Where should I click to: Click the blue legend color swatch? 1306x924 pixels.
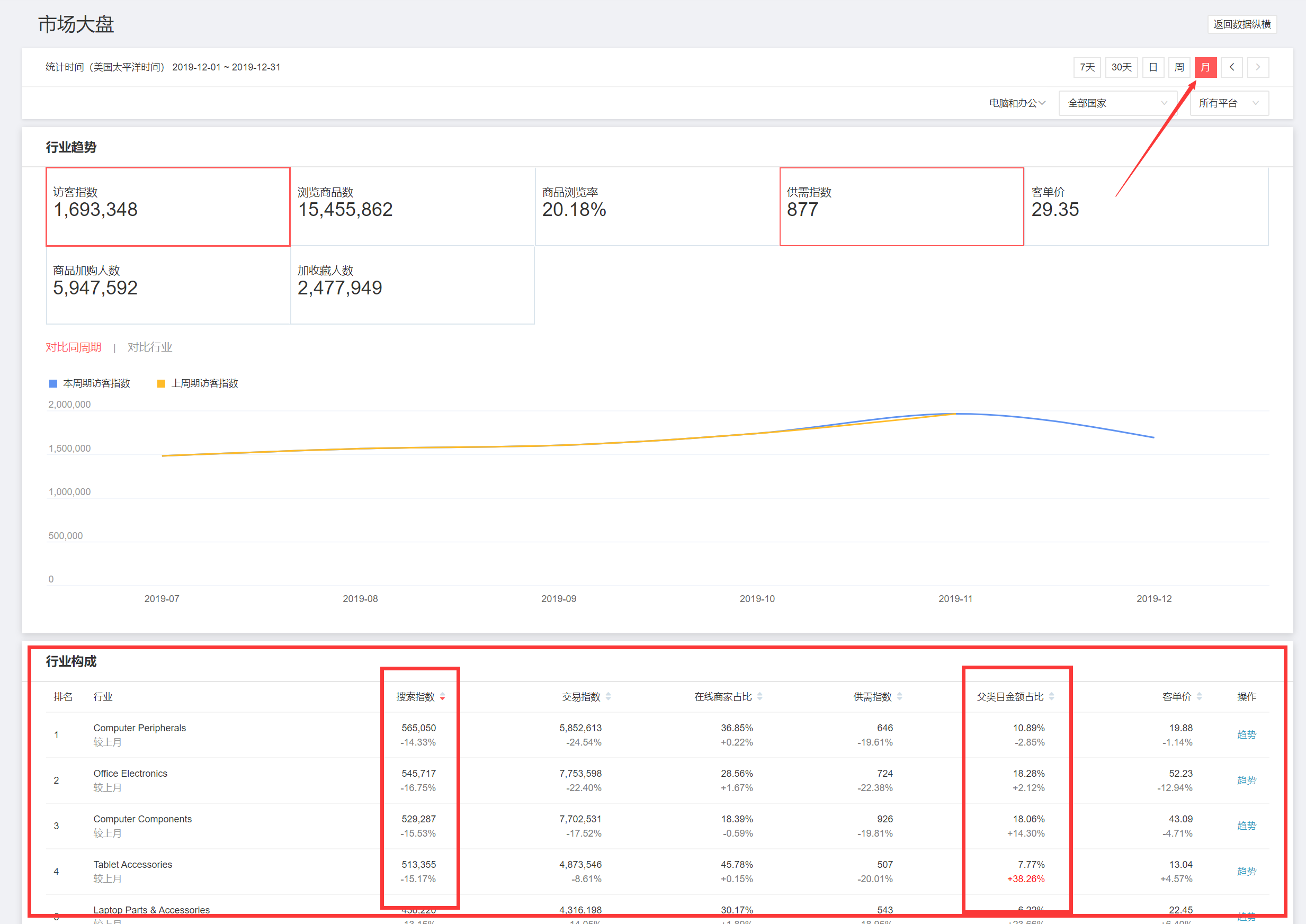(x=53, y=383)
